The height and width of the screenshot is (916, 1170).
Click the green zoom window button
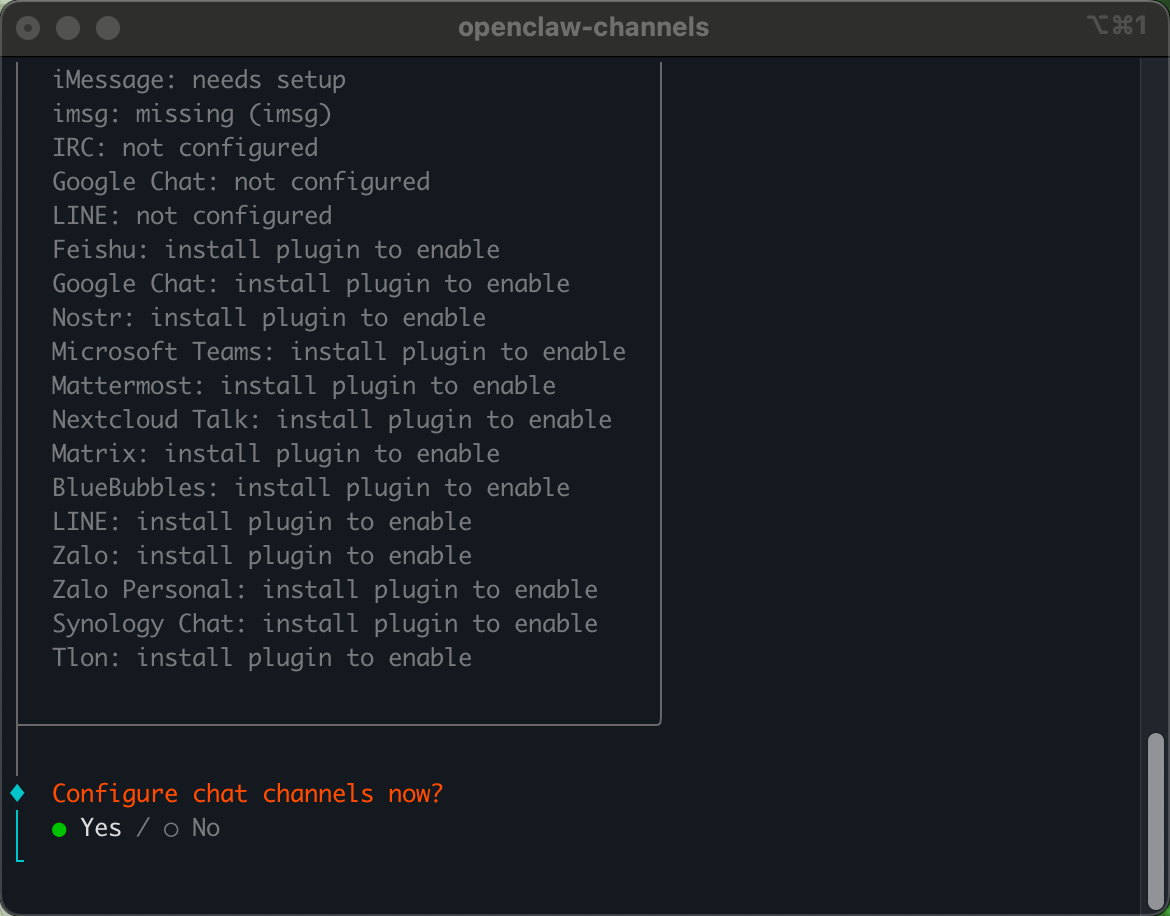108,28
